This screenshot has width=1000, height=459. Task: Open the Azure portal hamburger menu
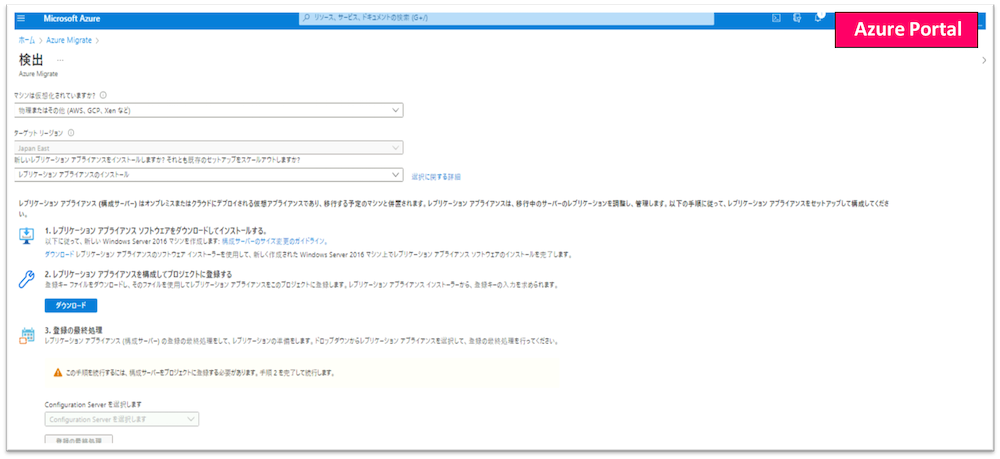coord(20,18)
